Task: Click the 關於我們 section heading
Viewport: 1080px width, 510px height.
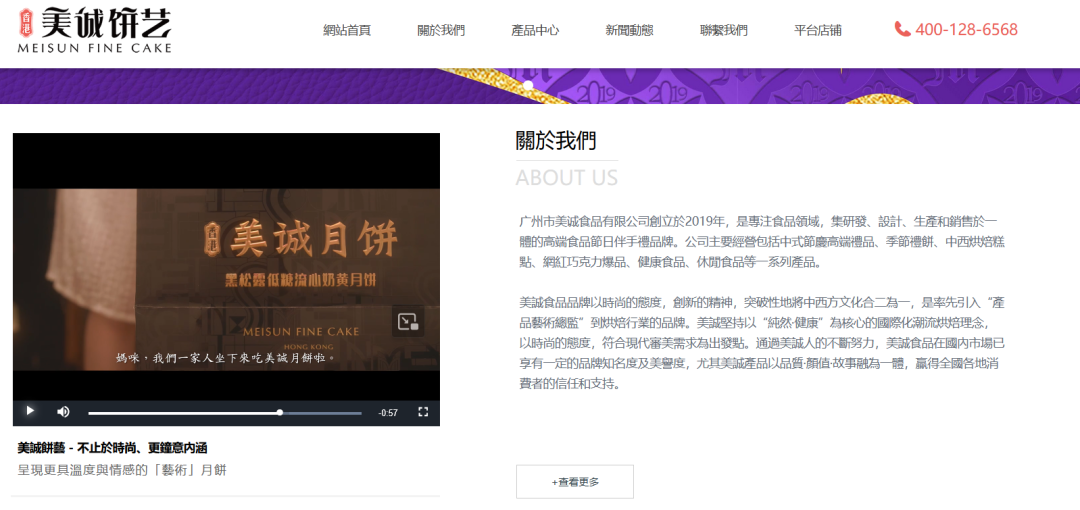Action: [x=556, y=141]
